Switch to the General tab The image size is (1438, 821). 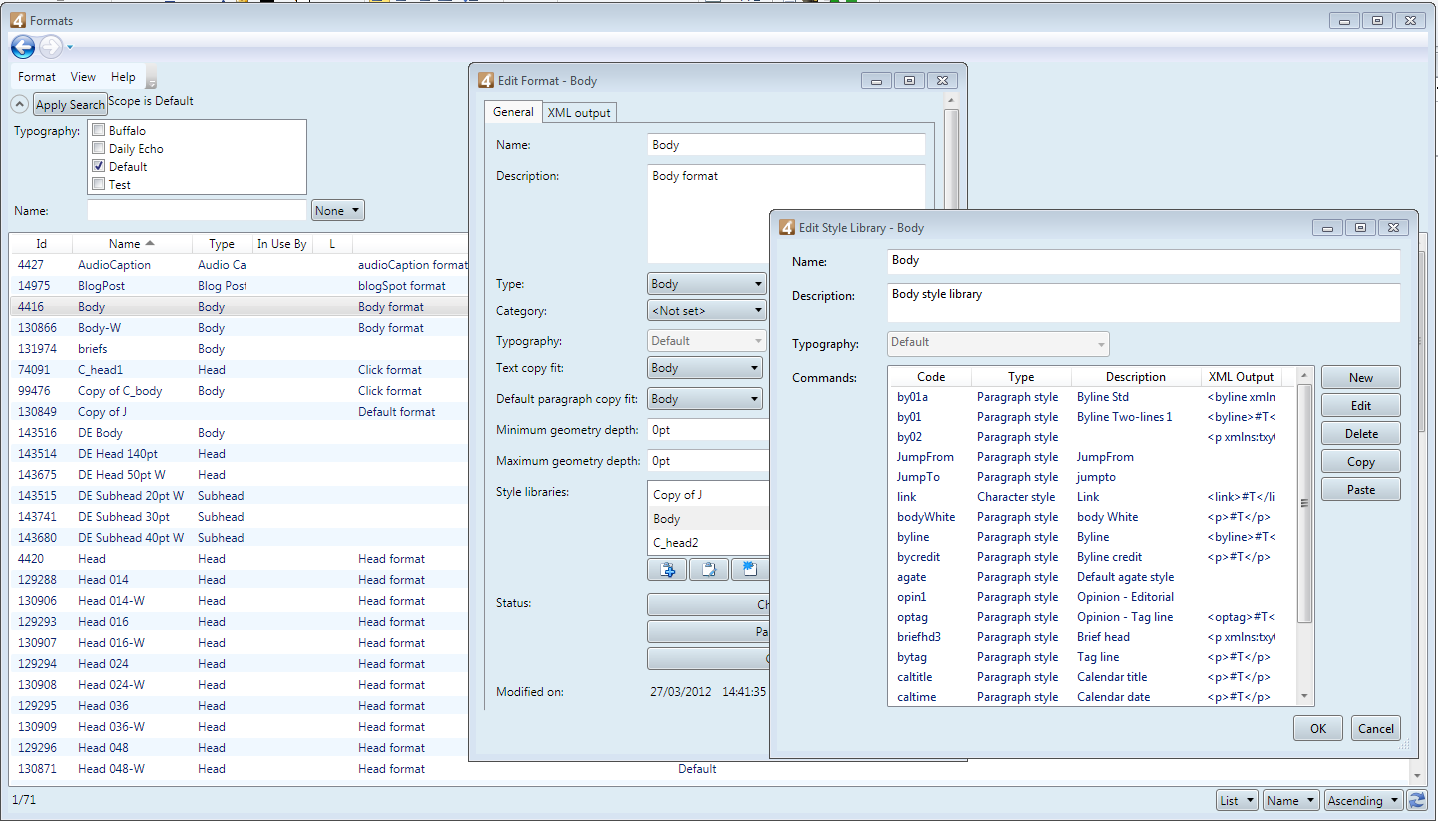[513, 112]
